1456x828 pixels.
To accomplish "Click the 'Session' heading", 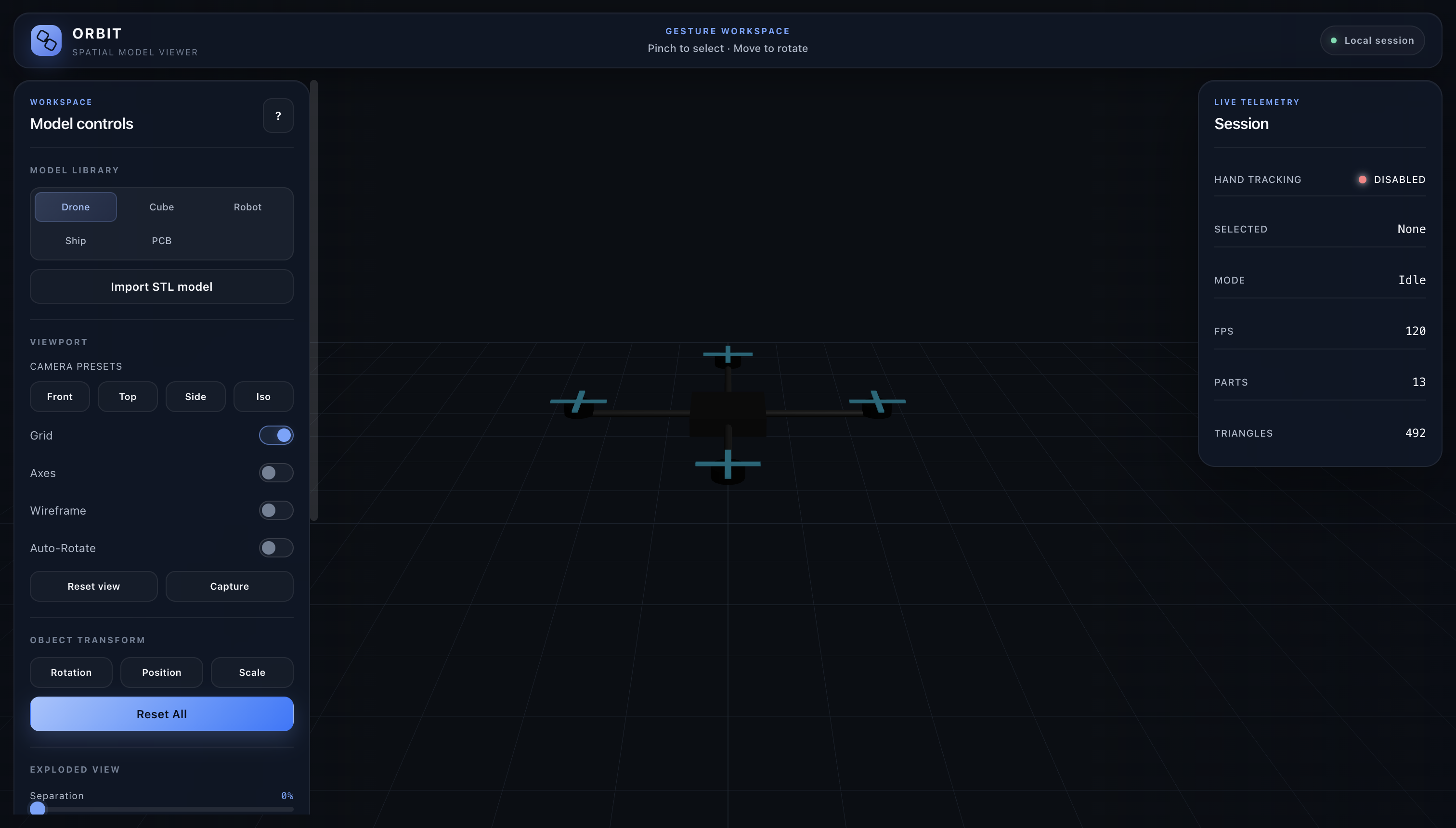I will (1242, 123).
